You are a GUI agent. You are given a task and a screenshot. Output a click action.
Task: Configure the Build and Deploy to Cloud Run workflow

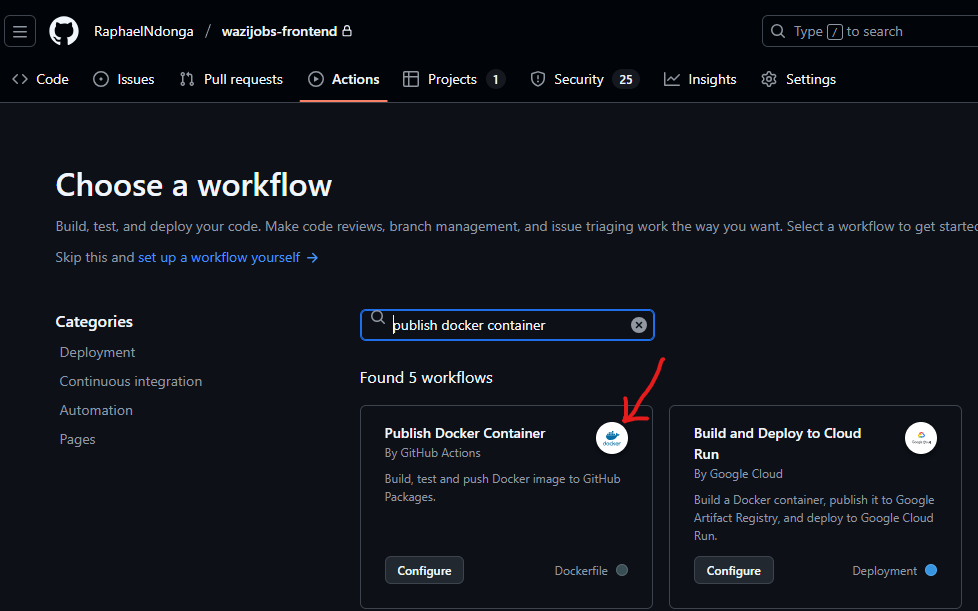click(733, 570)
